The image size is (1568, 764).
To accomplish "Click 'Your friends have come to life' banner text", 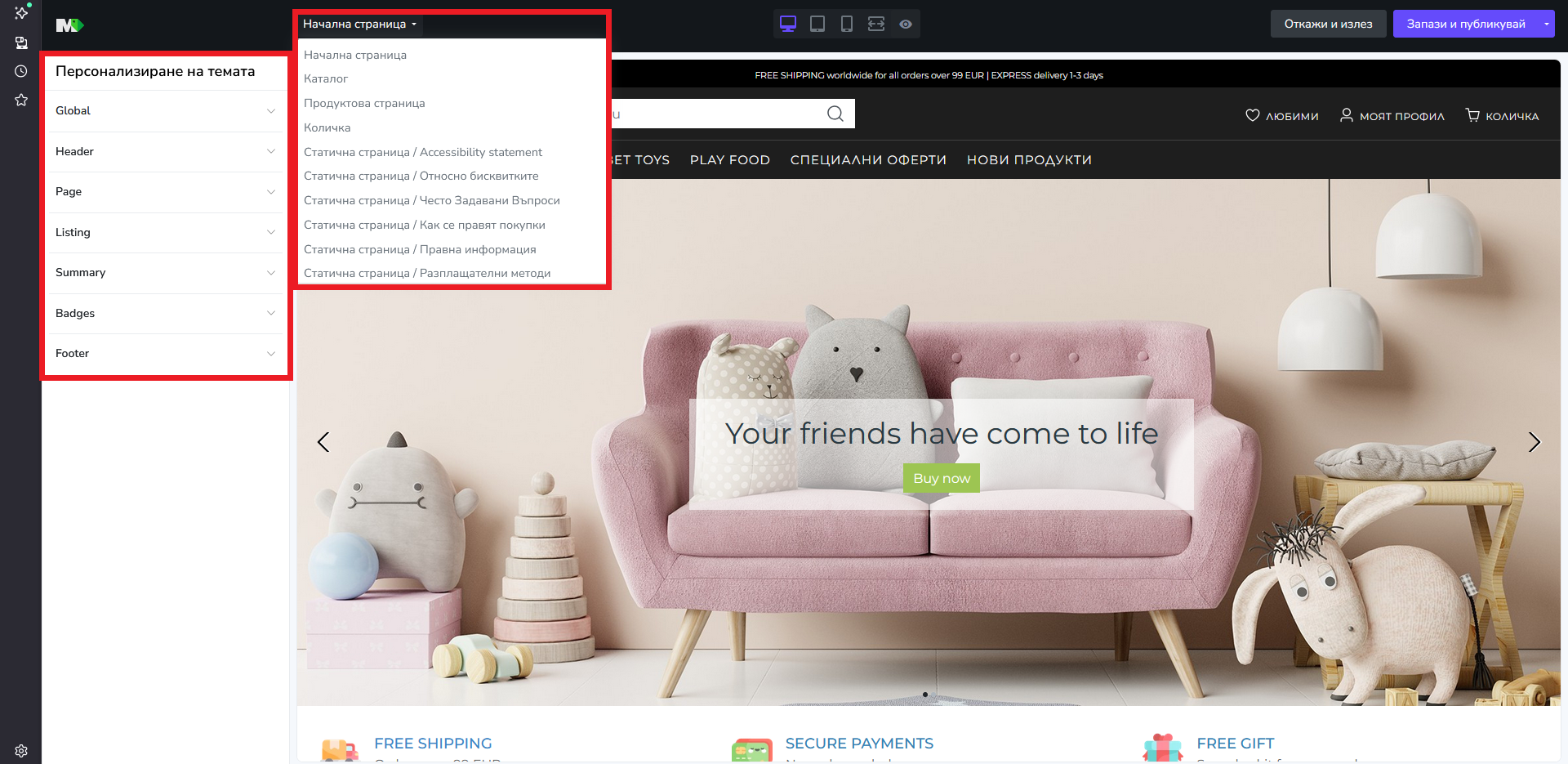I will tap(942, 433).
